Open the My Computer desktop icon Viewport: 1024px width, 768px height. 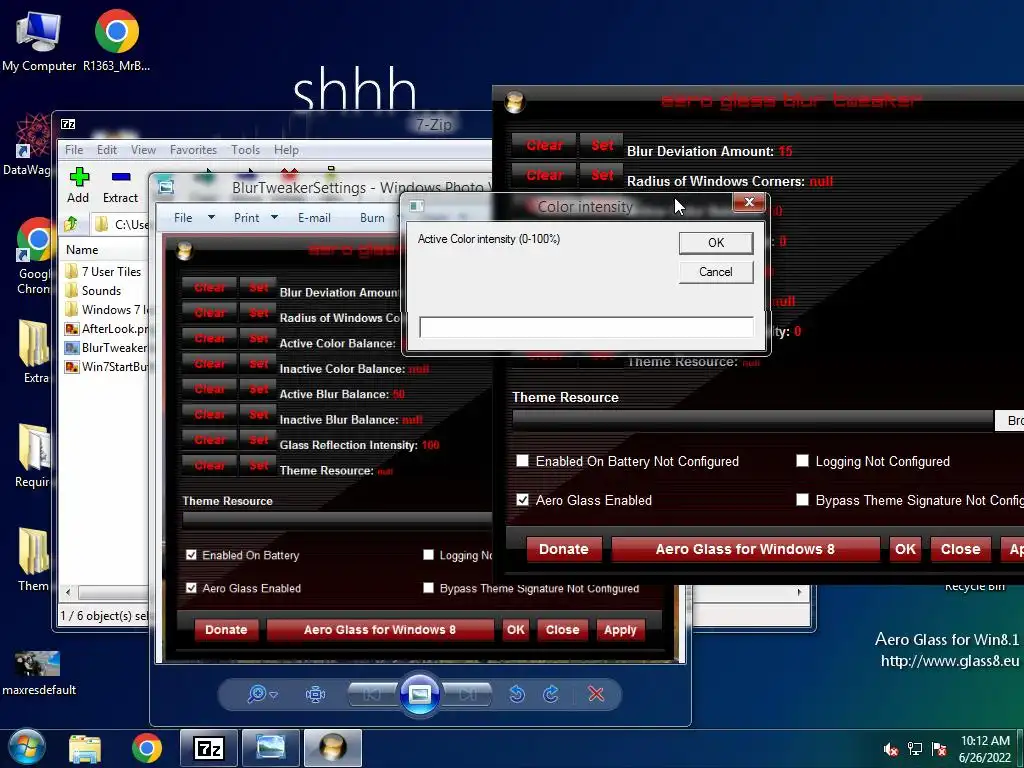tap(39, 40)
